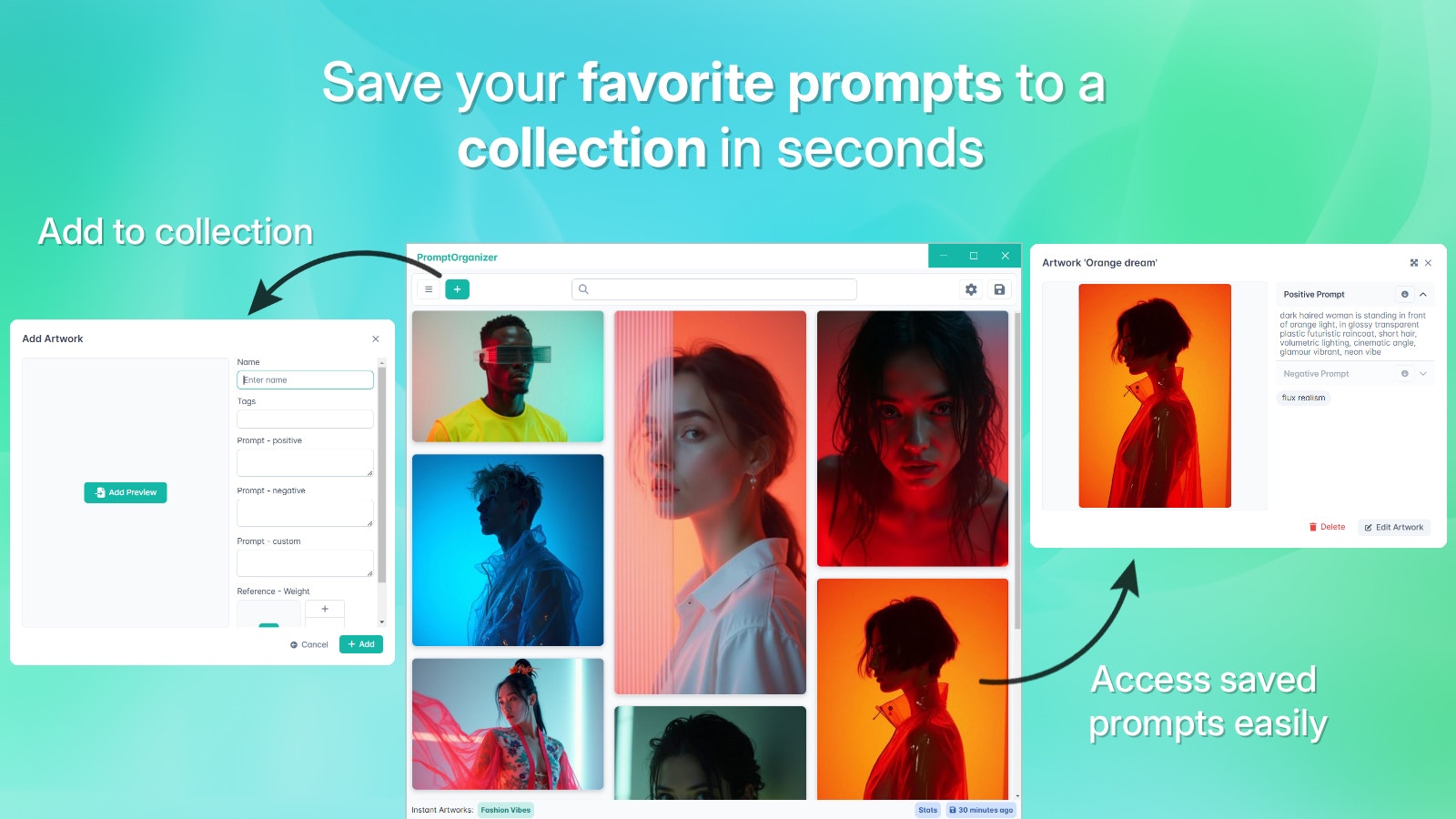
Task: Copy the Negative Prompt using its round icon
Action: [1405, 373]
